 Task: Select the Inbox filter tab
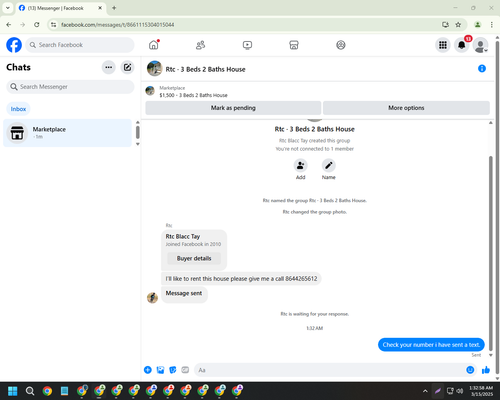pyautogui.click(x=18, y=109)
